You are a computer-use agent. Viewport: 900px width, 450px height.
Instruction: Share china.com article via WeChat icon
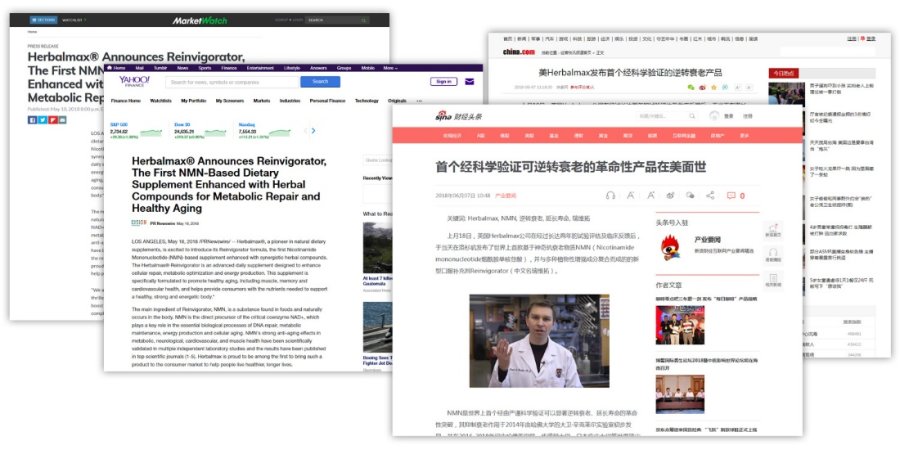click(x=690, y=87)
